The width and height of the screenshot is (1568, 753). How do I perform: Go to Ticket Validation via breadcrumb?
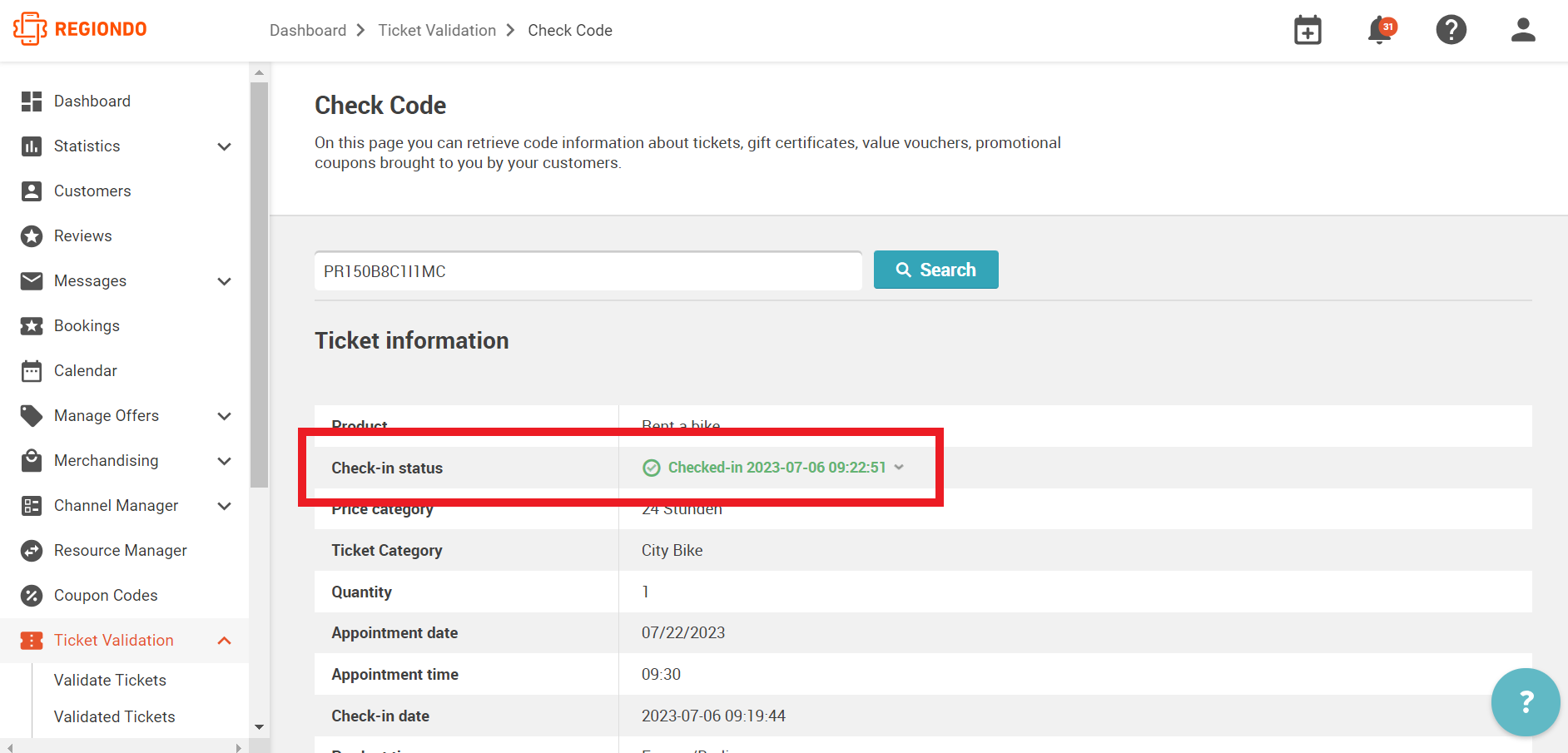pyautogui.click(x=437, y=31)
